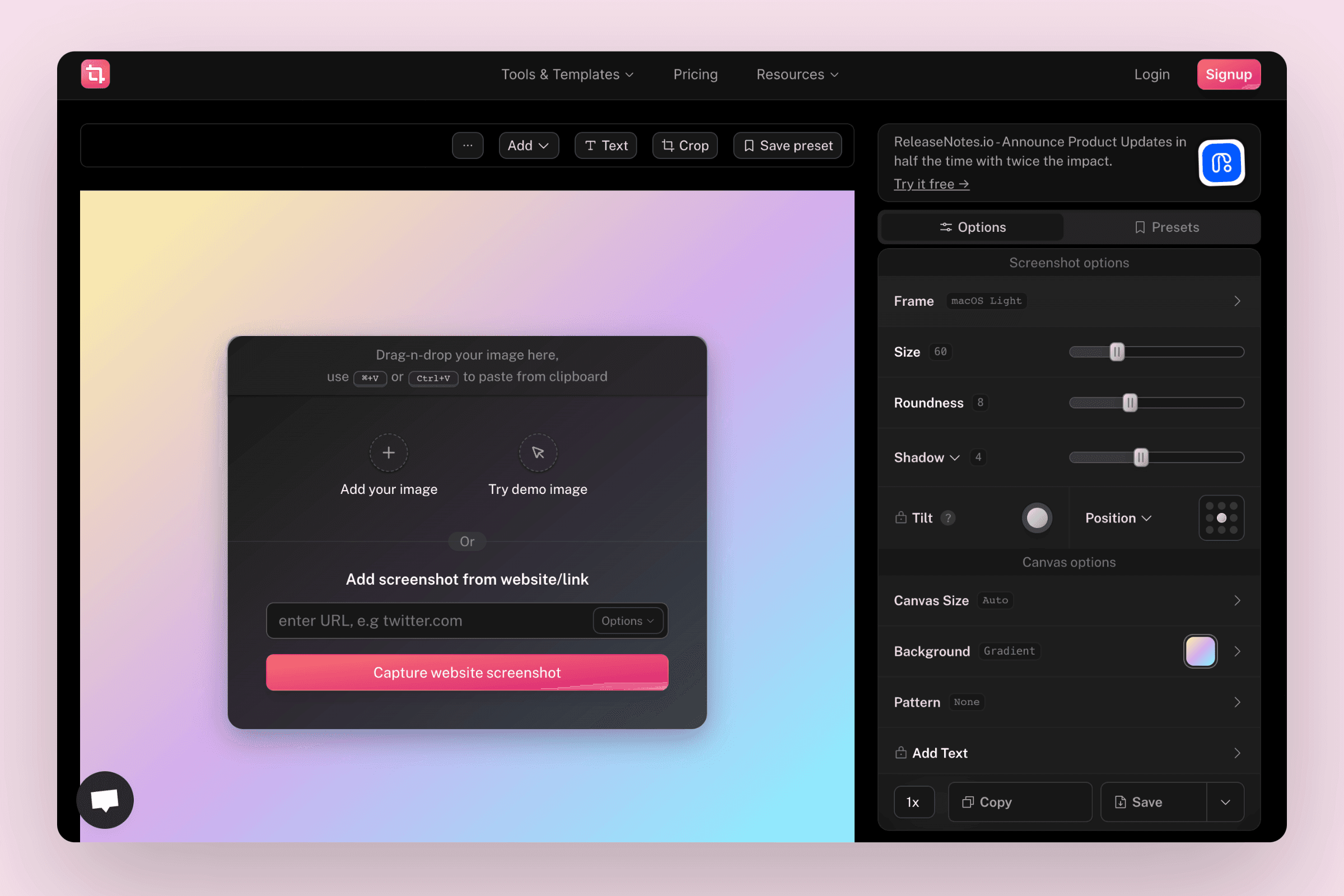
Task: Select the Crop tool
Action: 684,146
